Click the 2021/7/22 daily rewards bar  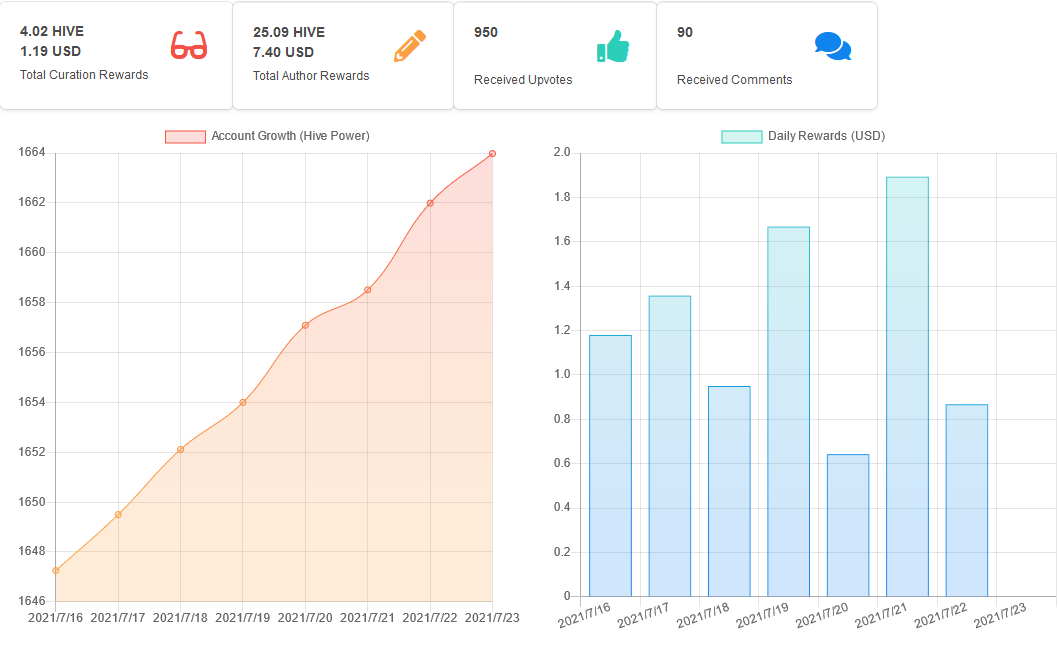tap(967, 500)
